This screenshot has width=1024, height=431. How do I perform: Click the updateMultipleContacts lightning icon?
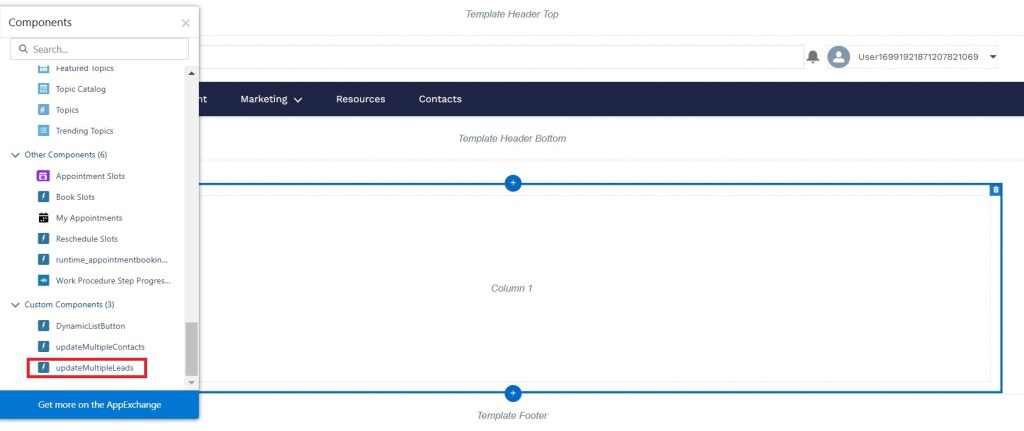[x=44, y=346]
